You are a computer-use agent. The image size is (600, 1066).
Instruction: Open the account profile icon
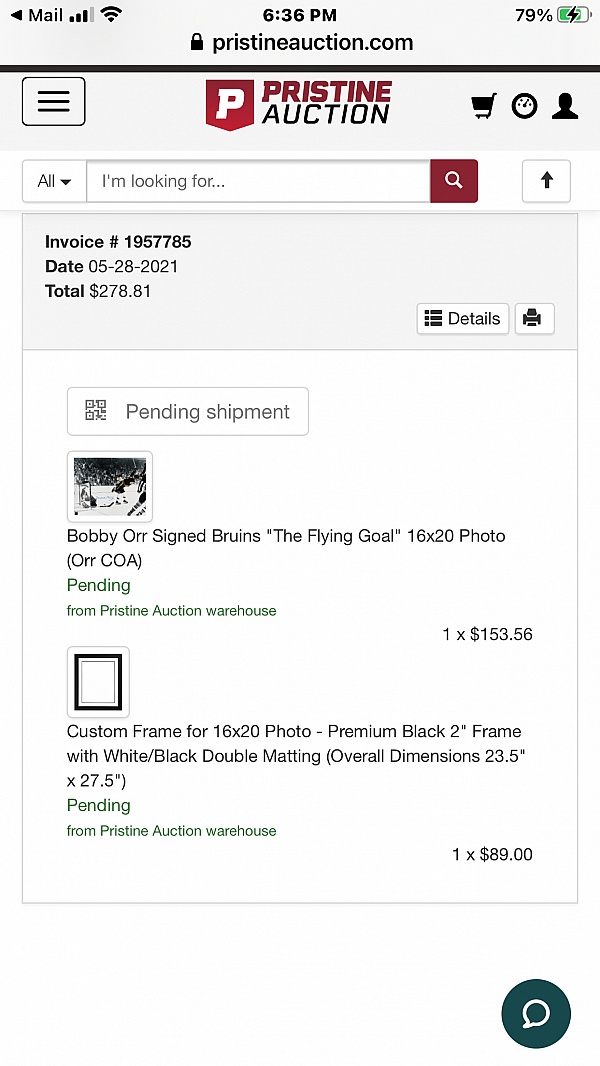click(x=565, y=105)
